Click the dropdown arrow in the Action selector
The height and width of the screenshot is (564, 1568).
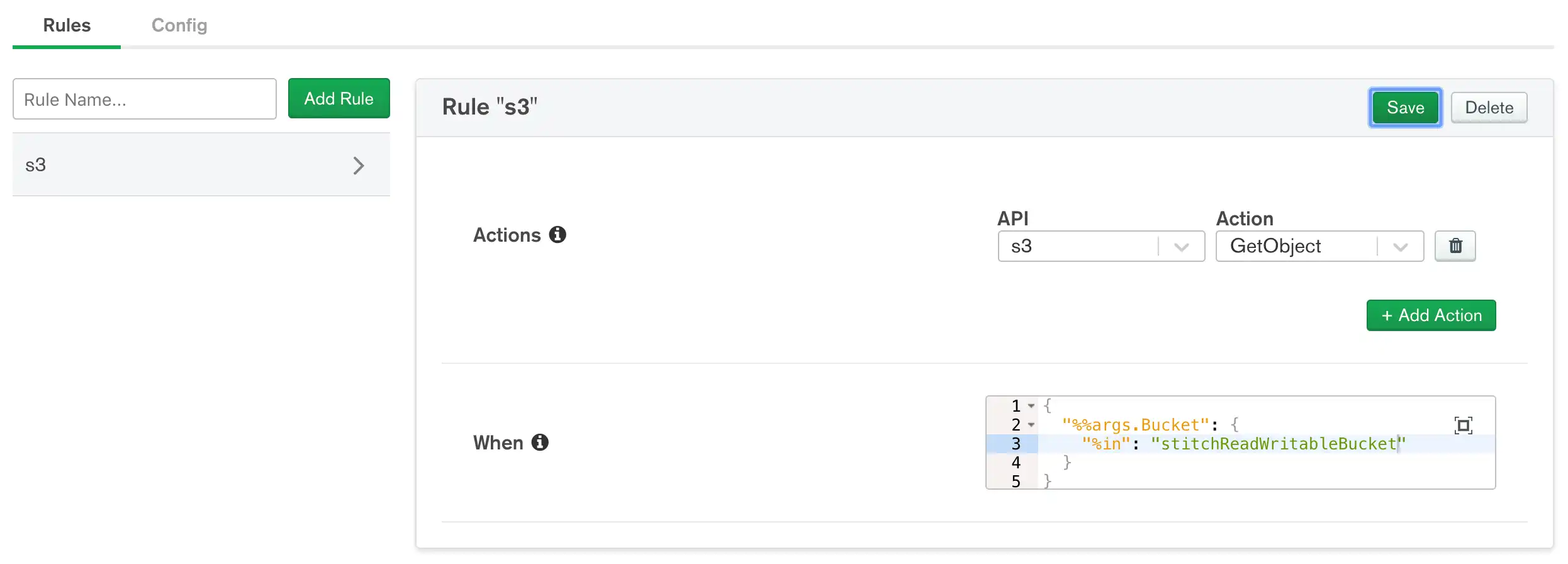[x=1400, y=246]
